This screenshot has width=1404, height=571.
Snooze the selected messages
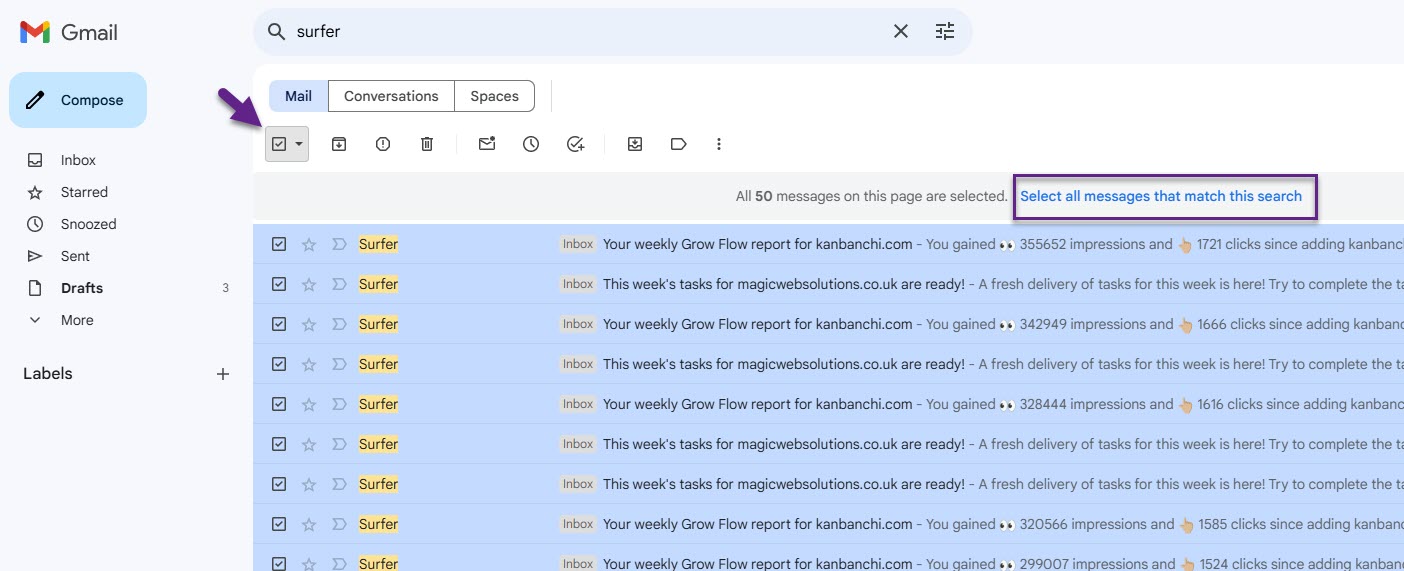pyautogui.click(x=531, y=144)
